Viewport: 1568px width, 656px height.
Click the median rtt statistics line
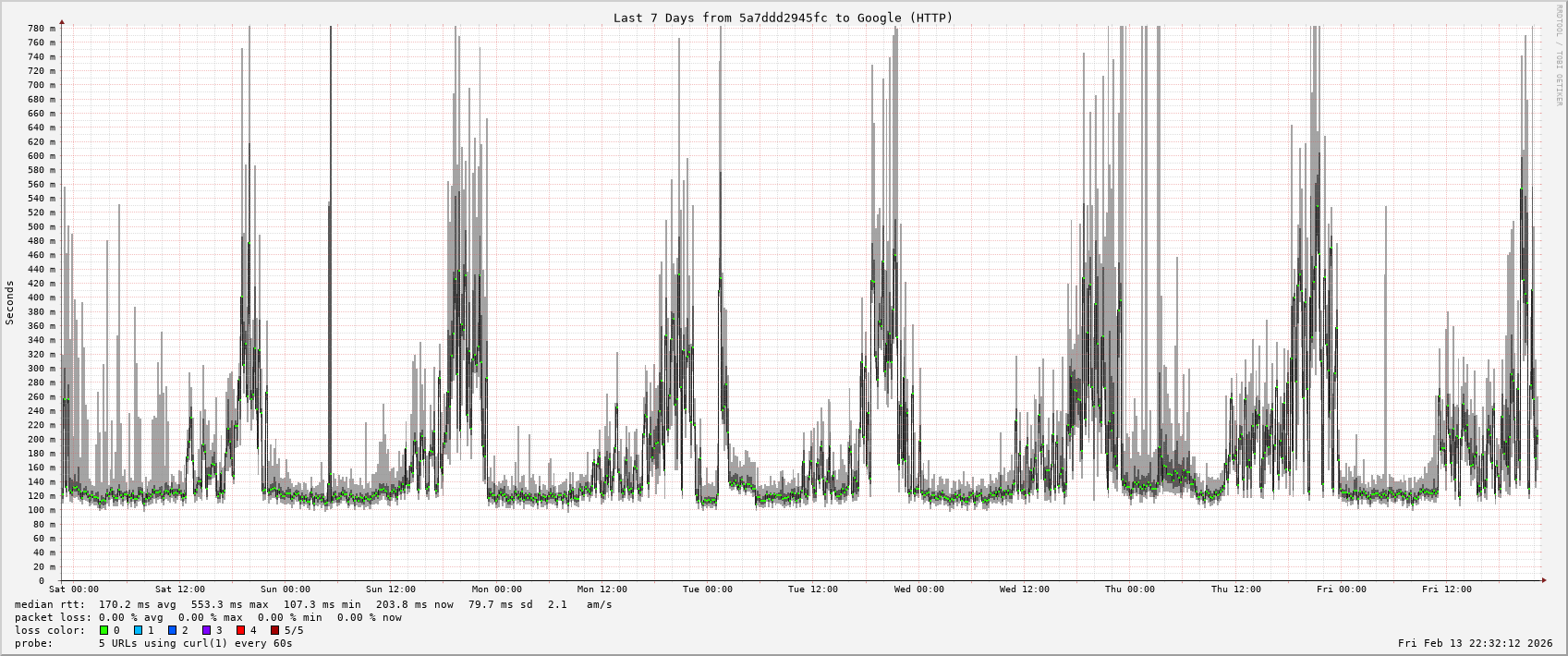[313, 605]
